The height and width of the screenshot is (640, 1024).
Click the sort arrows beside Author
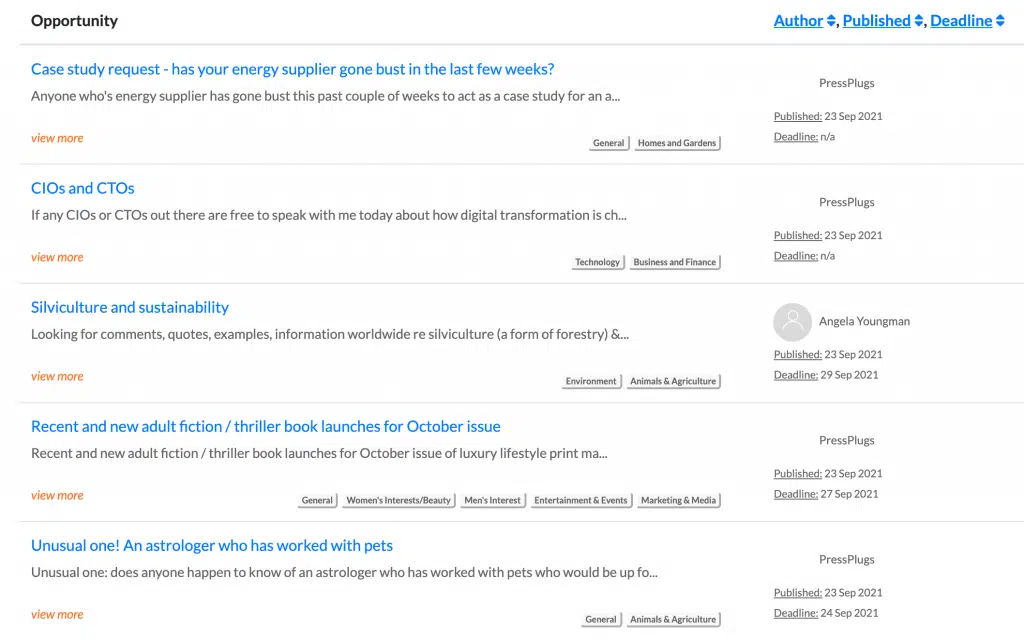(x=831, y=21)
